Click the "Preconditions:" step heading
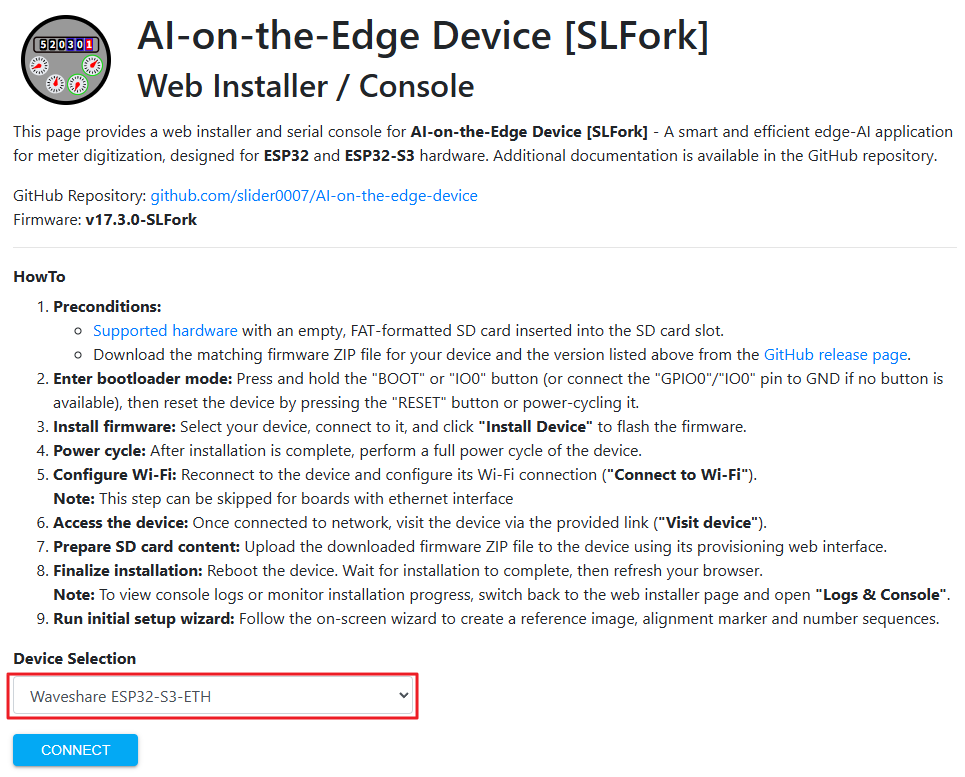Screen dimensions: 965x777 (x=107, y=306)
